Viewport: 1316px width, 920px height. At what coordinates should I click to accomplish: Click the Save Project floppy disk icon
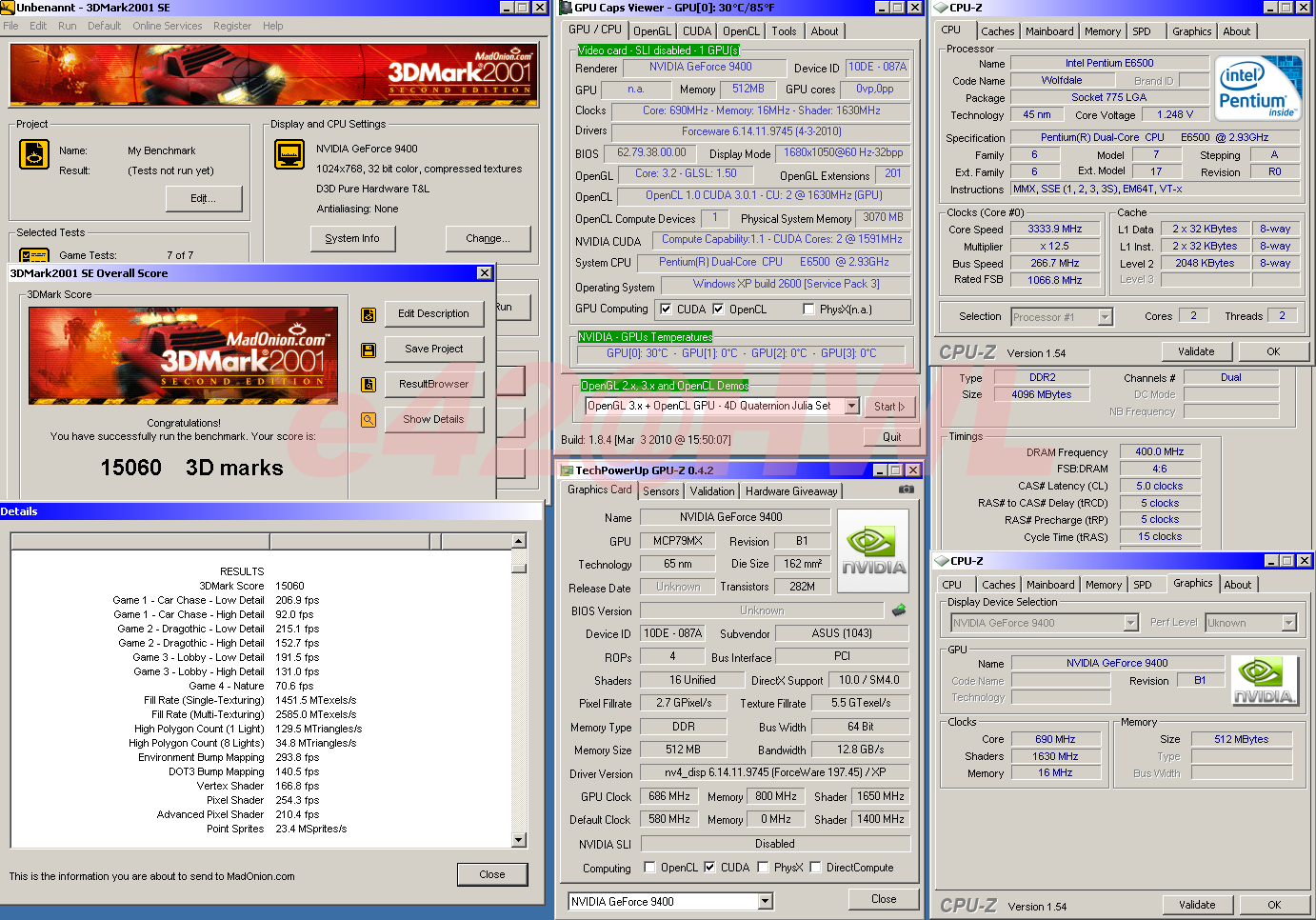369,350
